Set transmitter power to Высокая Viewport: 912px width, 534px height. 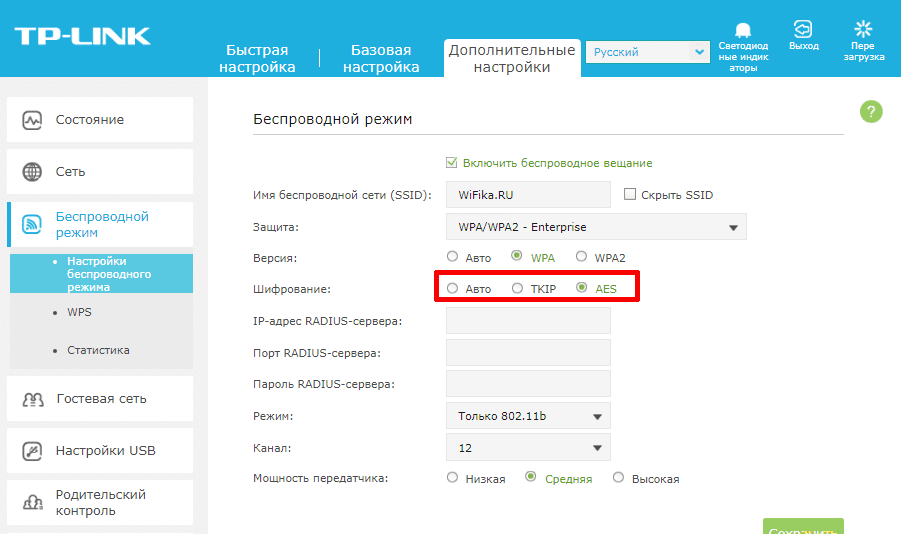coord(618,478)
